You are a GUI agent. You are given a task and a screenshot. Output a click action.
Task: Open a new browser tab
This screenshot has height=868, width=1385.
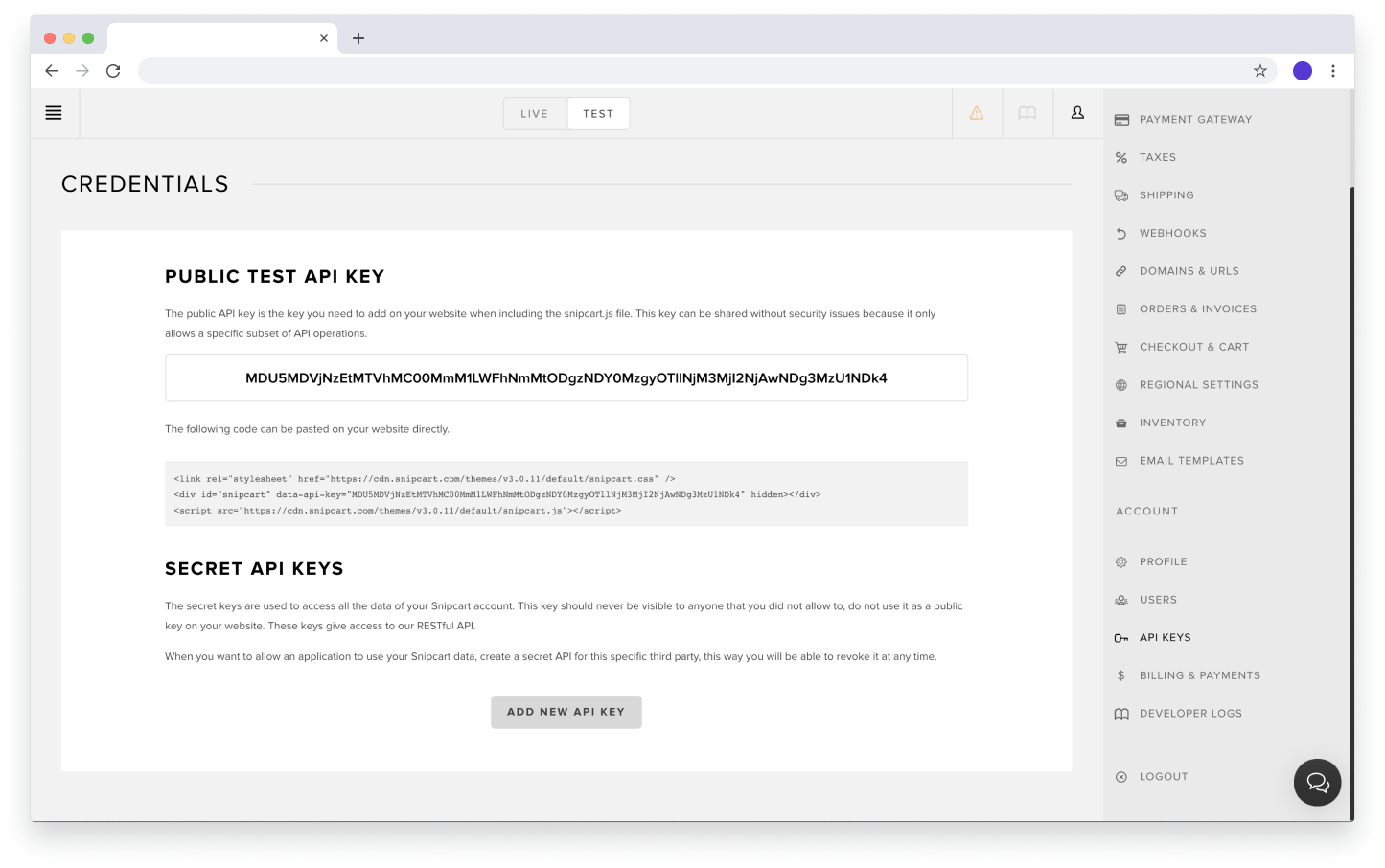pos(358,38)
